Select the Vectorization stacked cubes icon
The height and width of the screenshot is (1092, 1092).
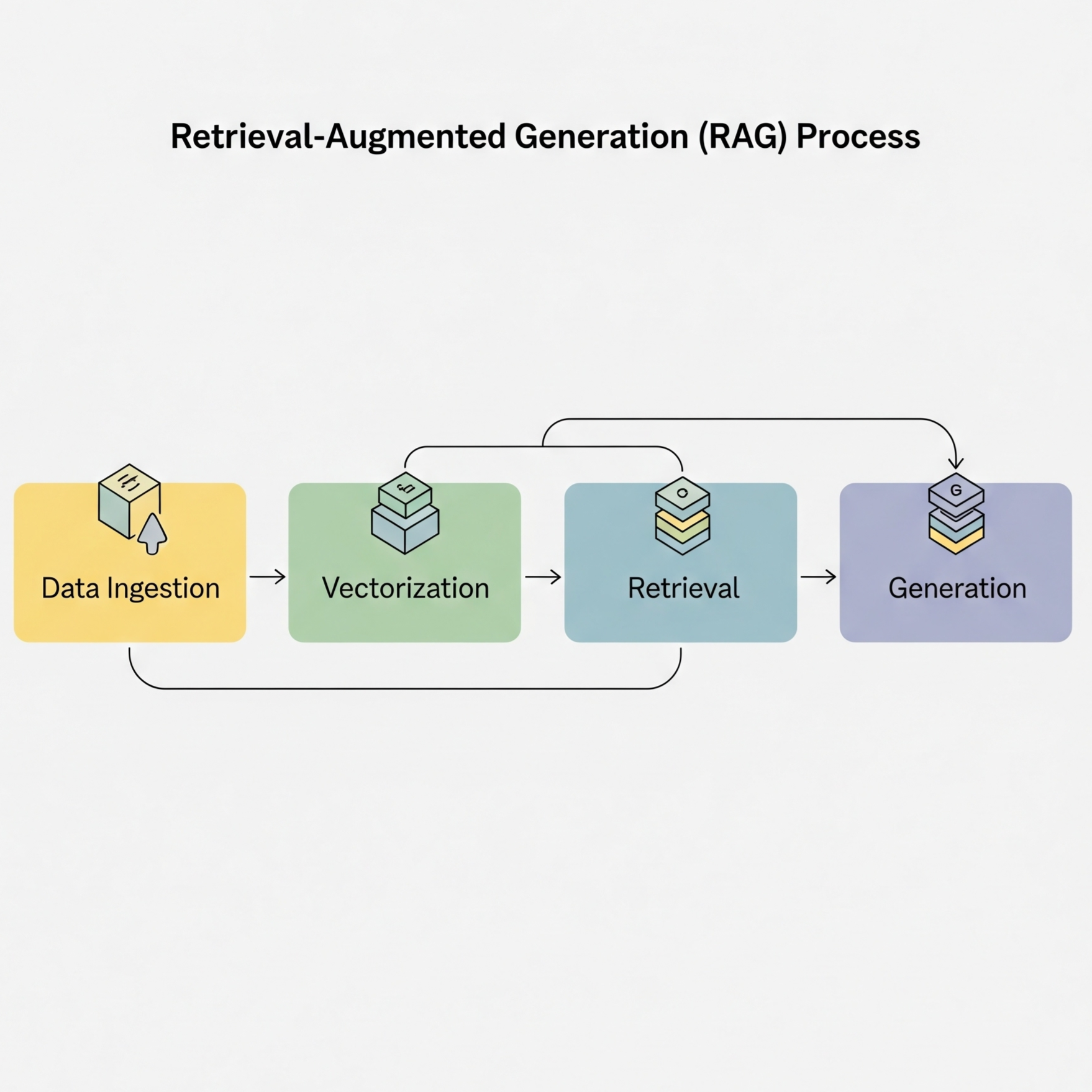pos(405,514)
